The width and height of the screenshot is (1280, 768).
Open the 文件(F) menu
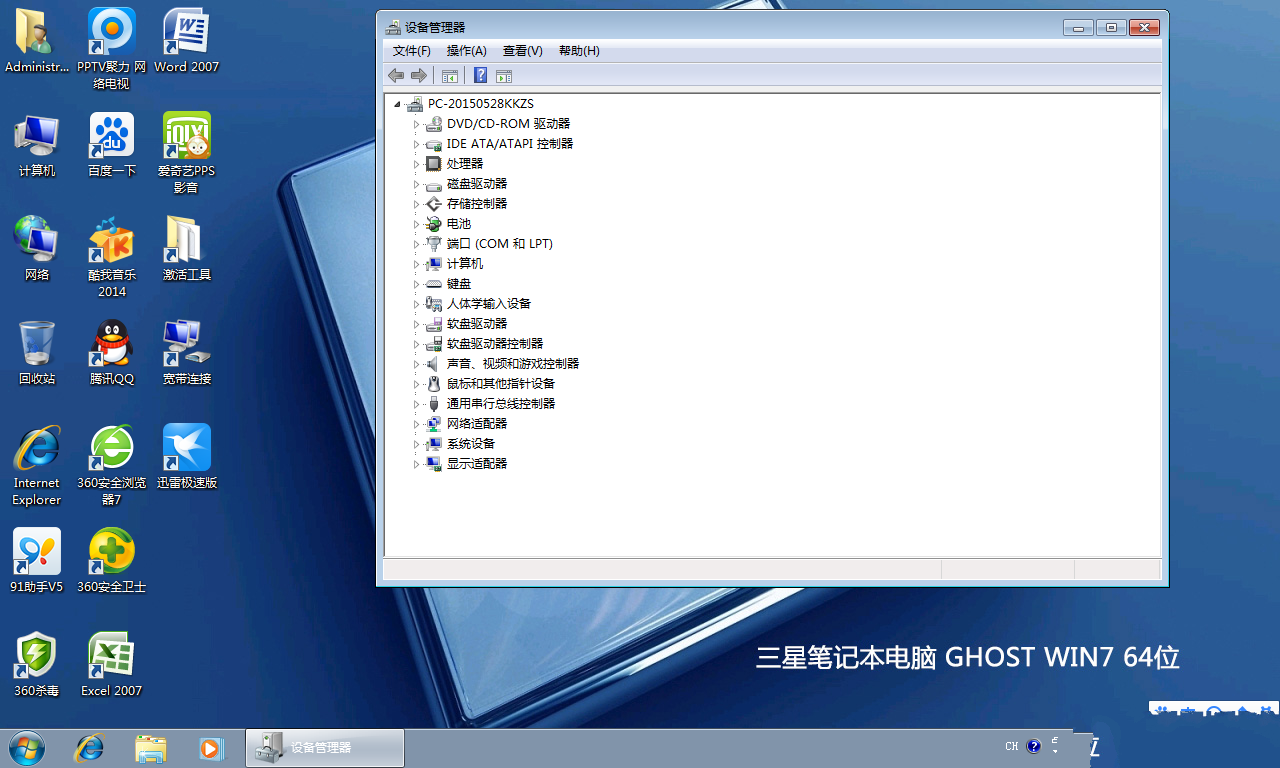tap(411, 51)
